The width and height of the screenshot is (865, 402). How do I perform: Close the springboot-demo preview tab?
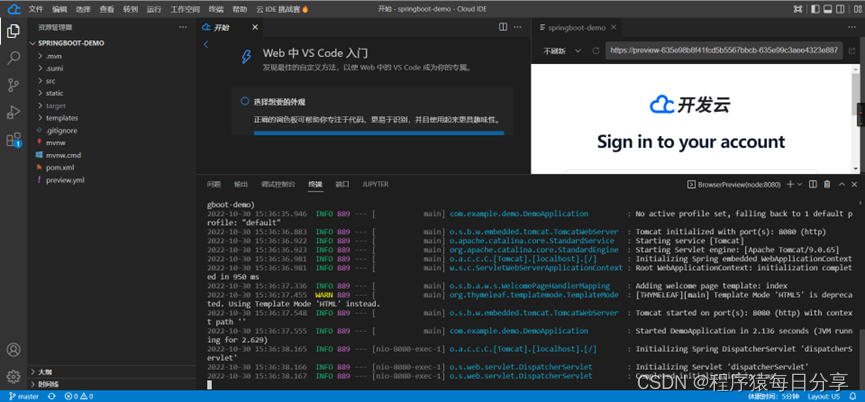point(613,28)
